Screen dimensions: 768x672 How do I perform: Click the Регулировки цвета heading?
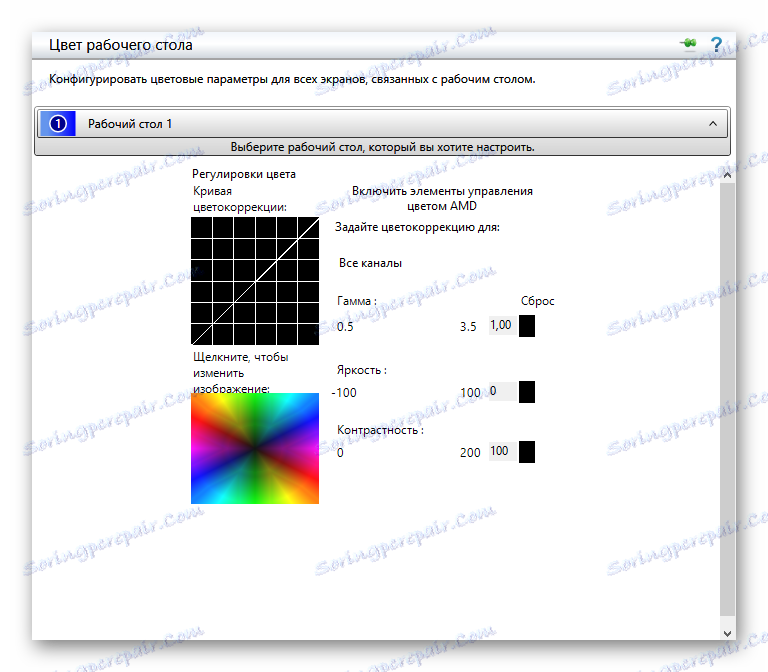click(243, 174)
